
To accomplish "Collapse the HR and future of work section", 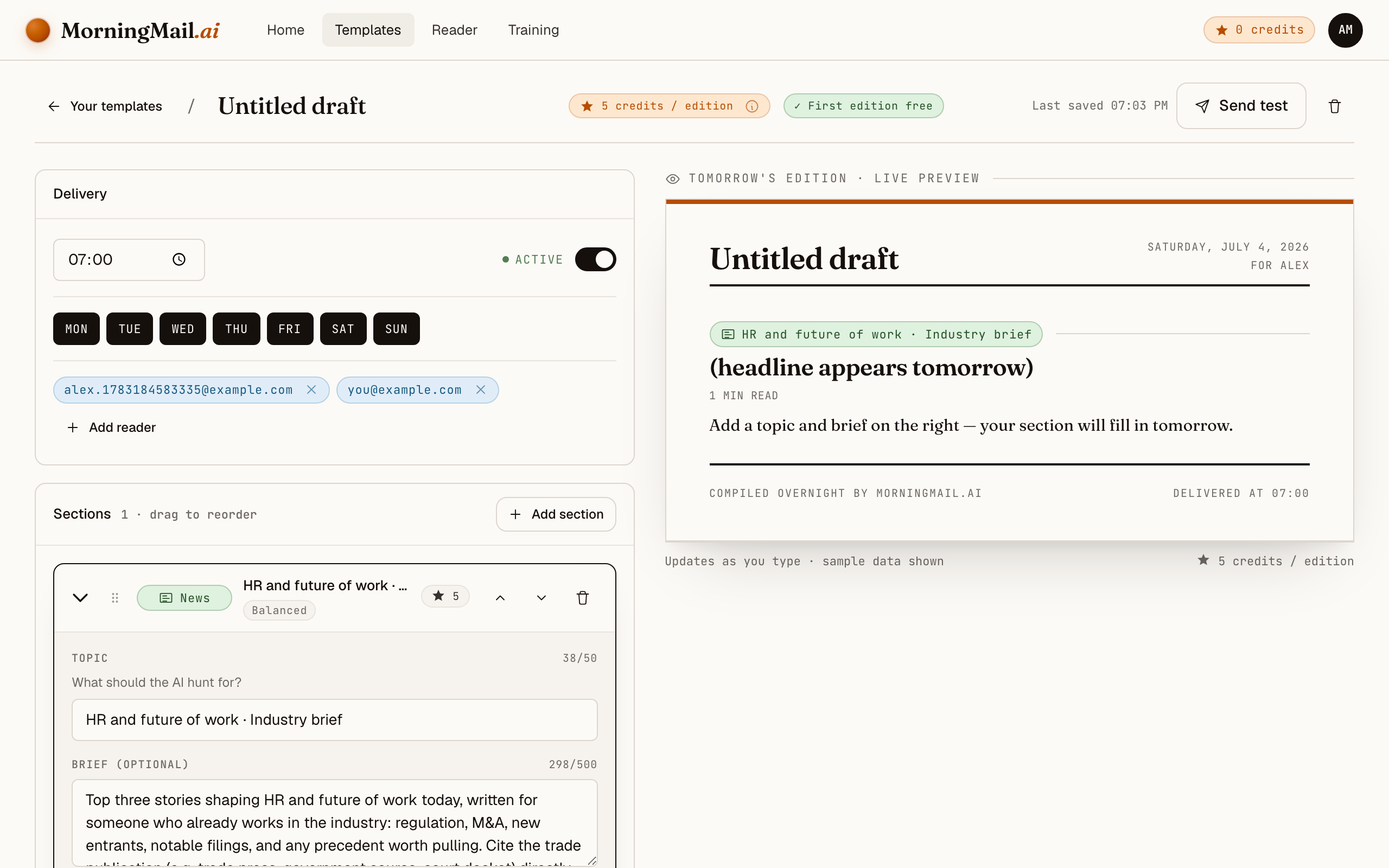I will (x=80, y=598).
